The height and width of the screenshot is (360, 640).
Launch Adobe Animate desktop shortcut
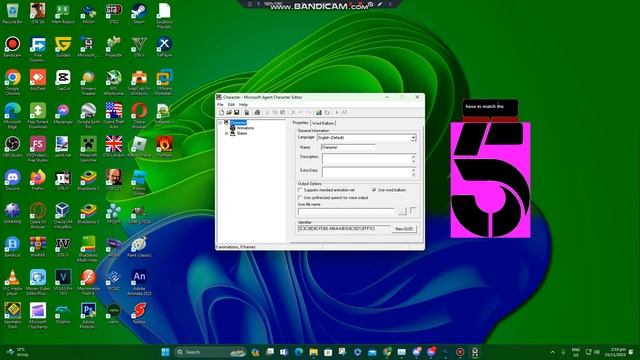139,282
